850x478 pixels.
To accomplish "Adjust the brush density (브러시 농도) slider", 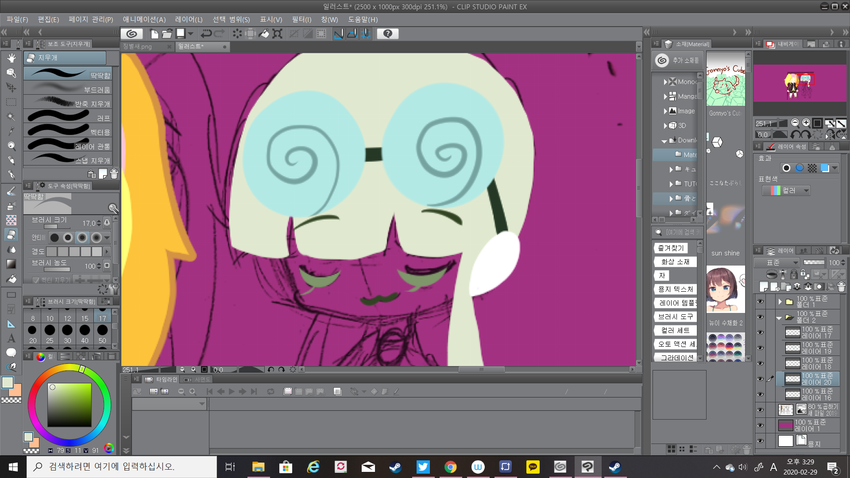I will tap(57, 269).
